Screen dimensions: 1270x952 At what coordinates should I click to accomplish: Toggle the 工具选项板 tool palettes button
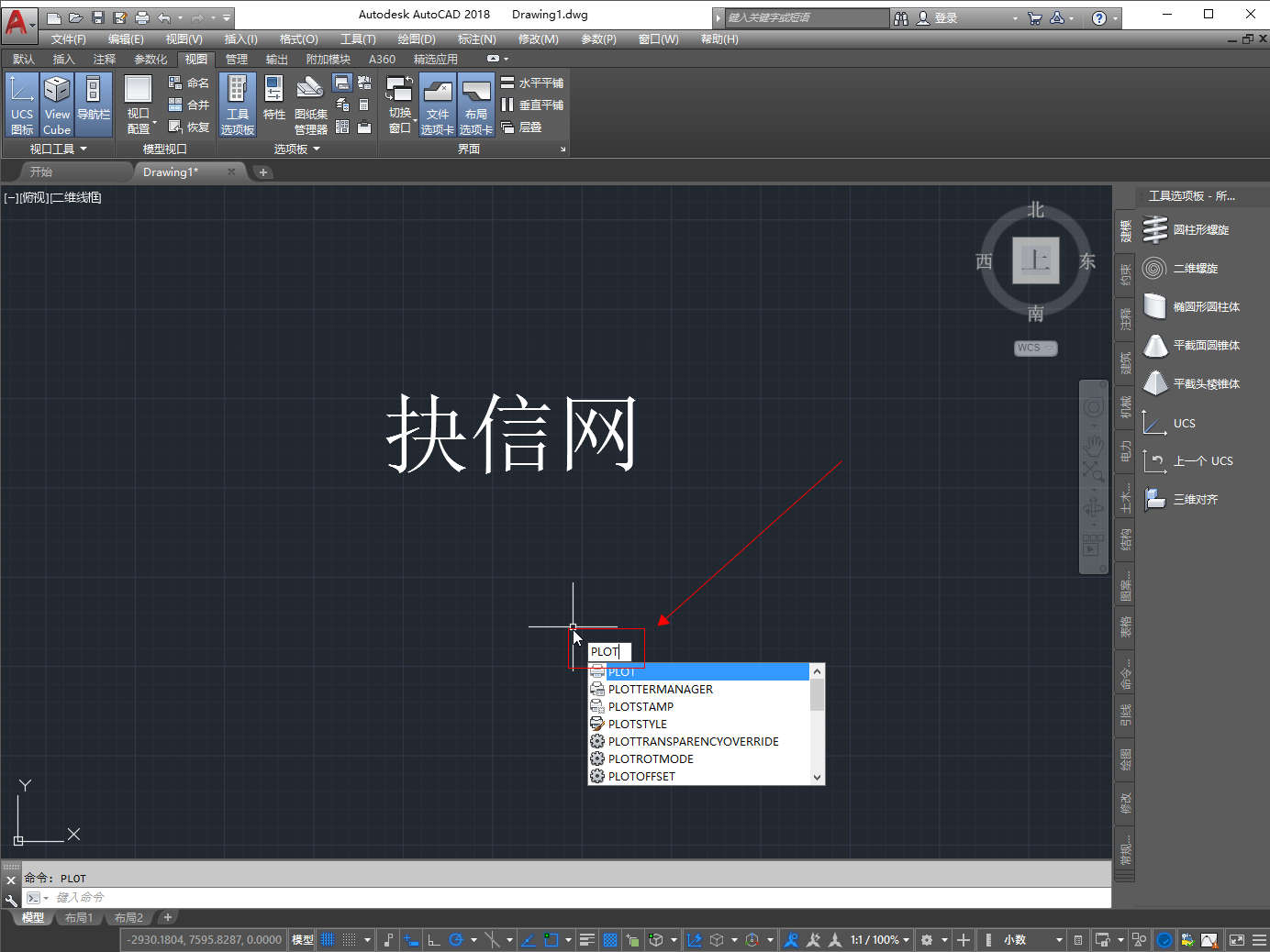point(238,105)
